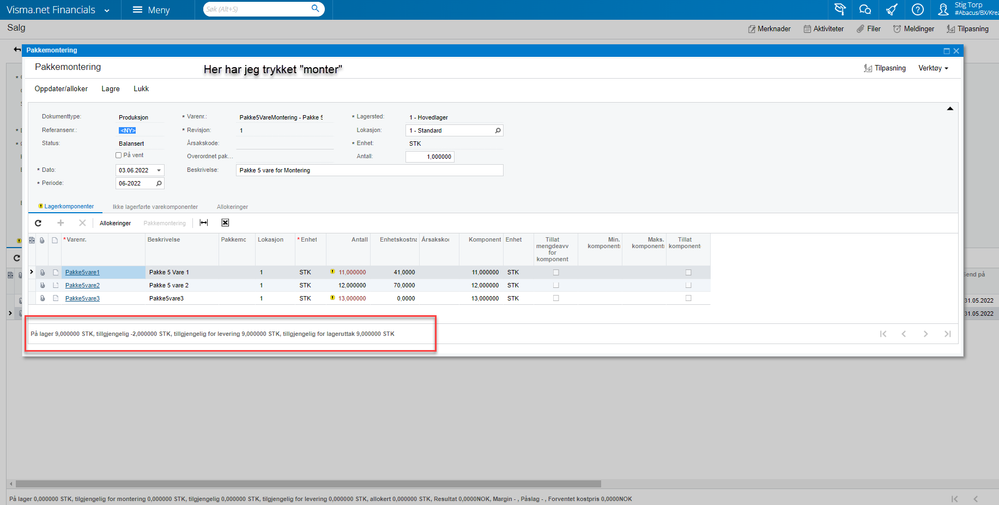Switch to the Allokeringer tab
The width and height of the screenshot is (999, 505).
[x=232, y=207]
